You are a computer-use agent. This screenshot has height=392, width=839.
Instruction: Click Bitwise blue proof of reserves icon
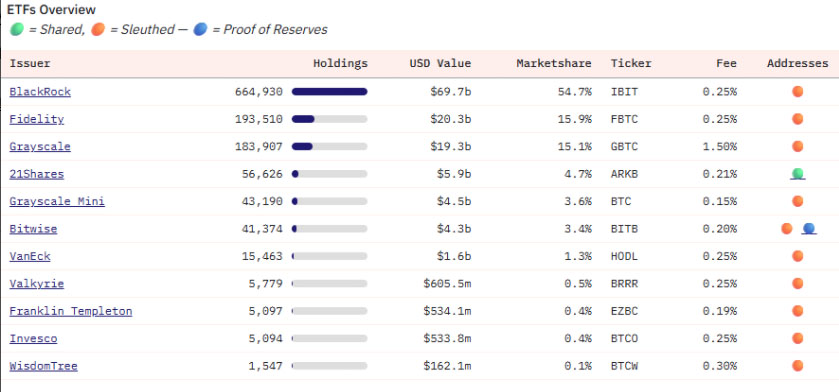point(809,229)
